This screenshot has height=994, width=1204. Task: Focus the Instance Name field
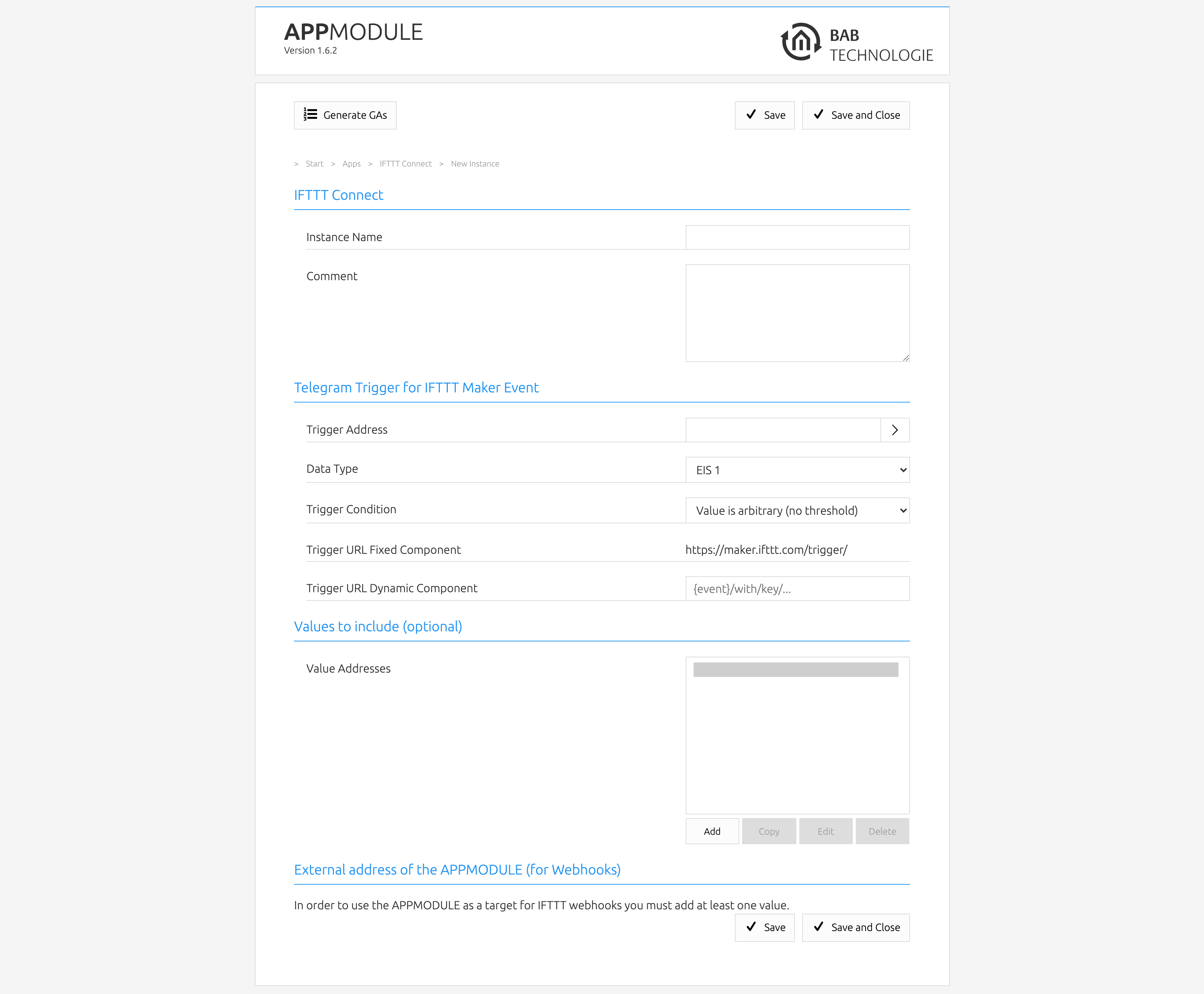point(797,237)
